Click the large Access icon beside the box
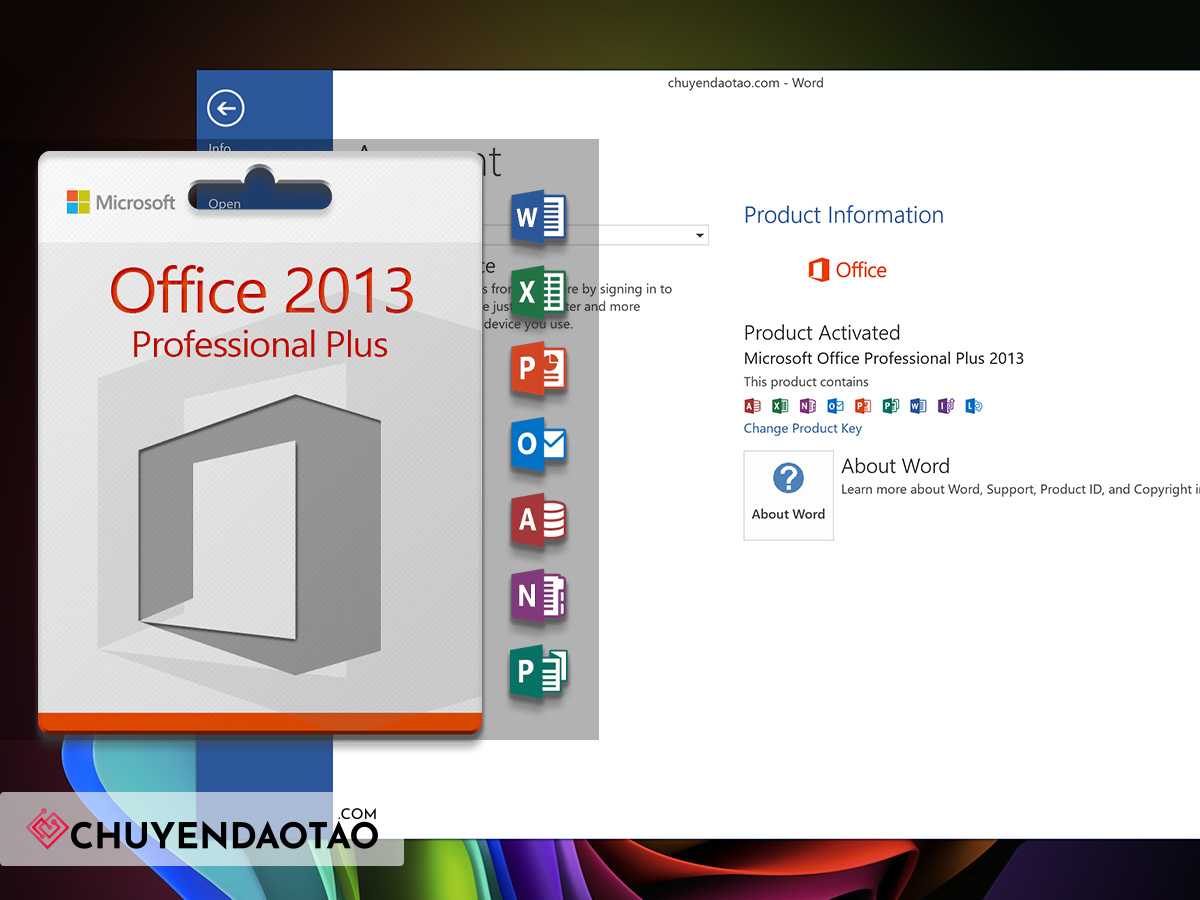The width and height of the screenshot is (1200, 900). 538,520
